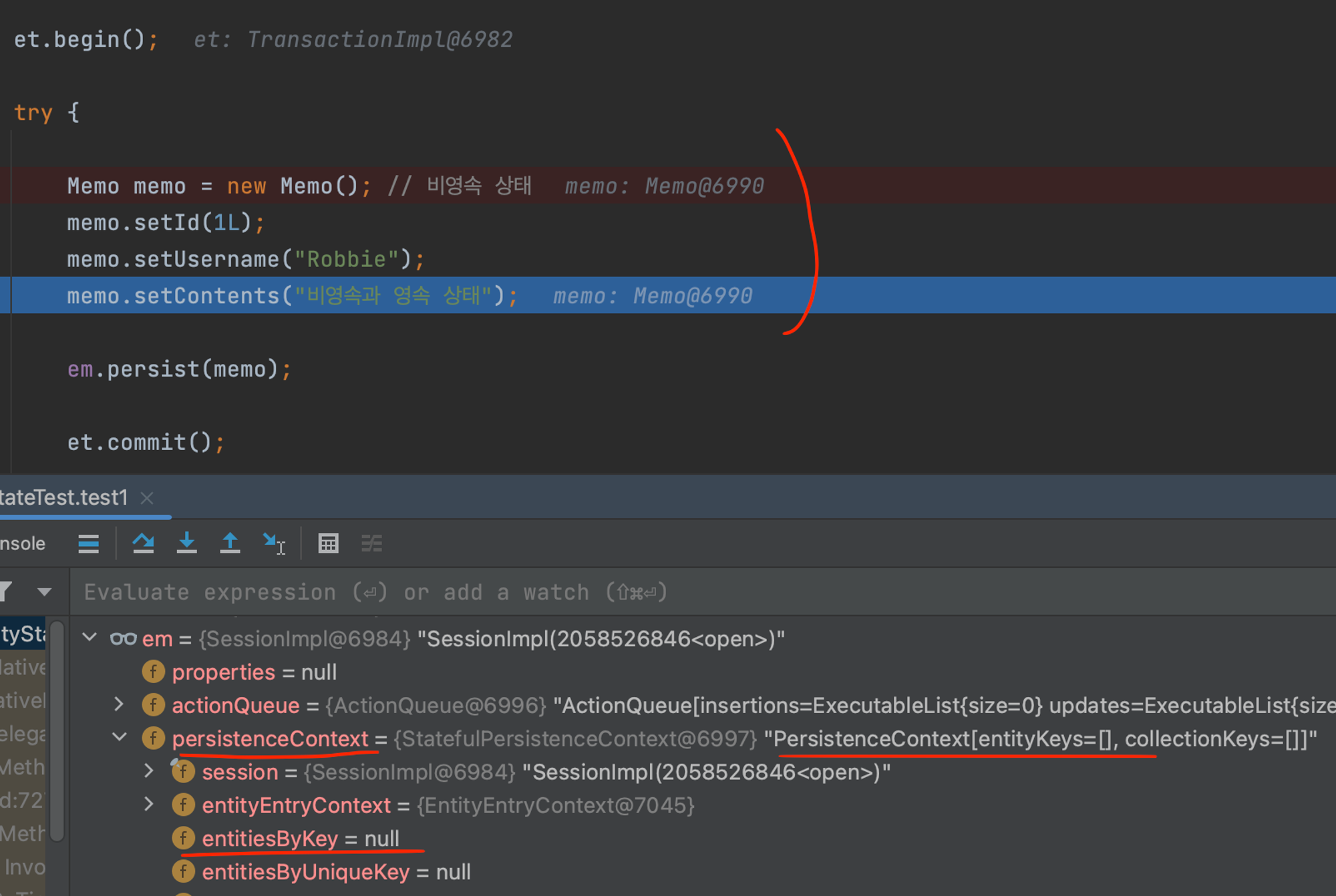The width and height of the screenshot is (1336, 896).
Task: Open the Evaluate Expression calculator icon
Action: pyautogui.click(x=328, y=543)
